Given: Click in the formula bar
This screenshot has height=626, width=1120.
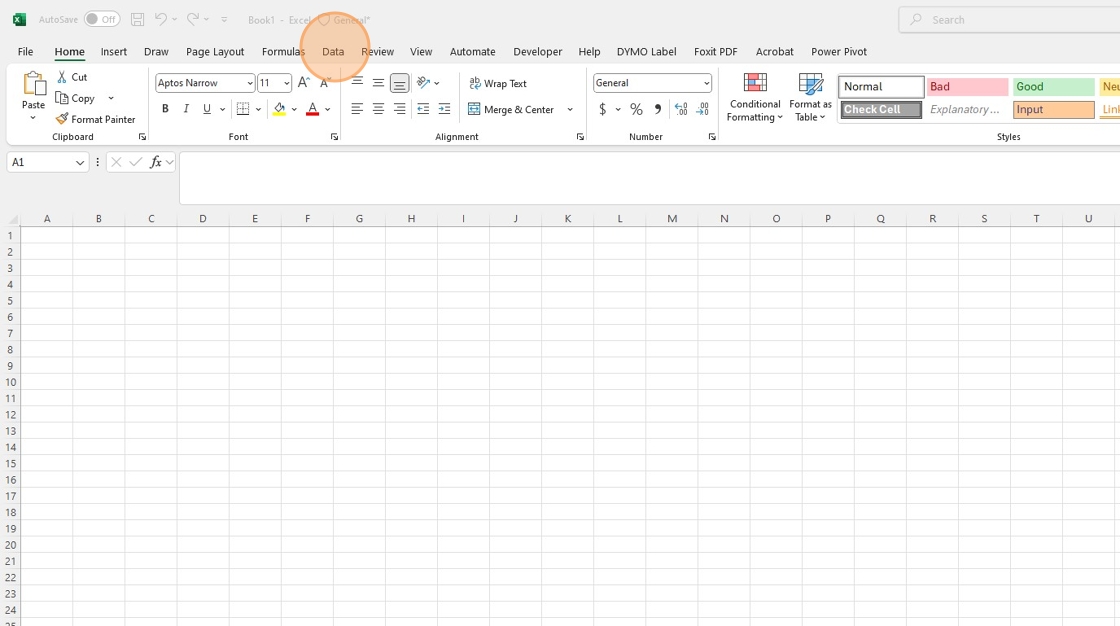Looking at the screenshot, I should click(x=649, y=177).
